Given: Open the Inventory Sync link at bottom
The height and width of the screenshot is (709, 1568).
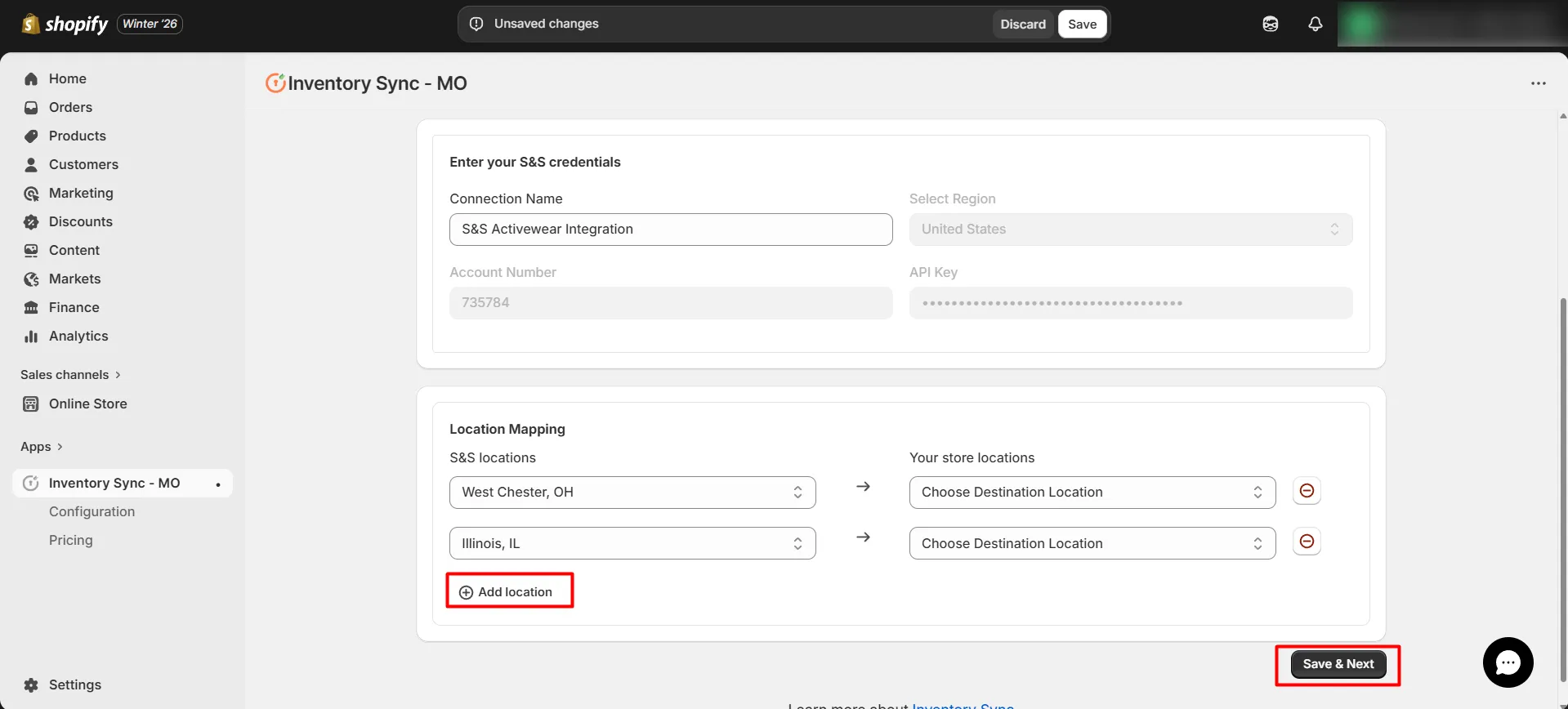Looking at the screenshot, I should (963, 705).
